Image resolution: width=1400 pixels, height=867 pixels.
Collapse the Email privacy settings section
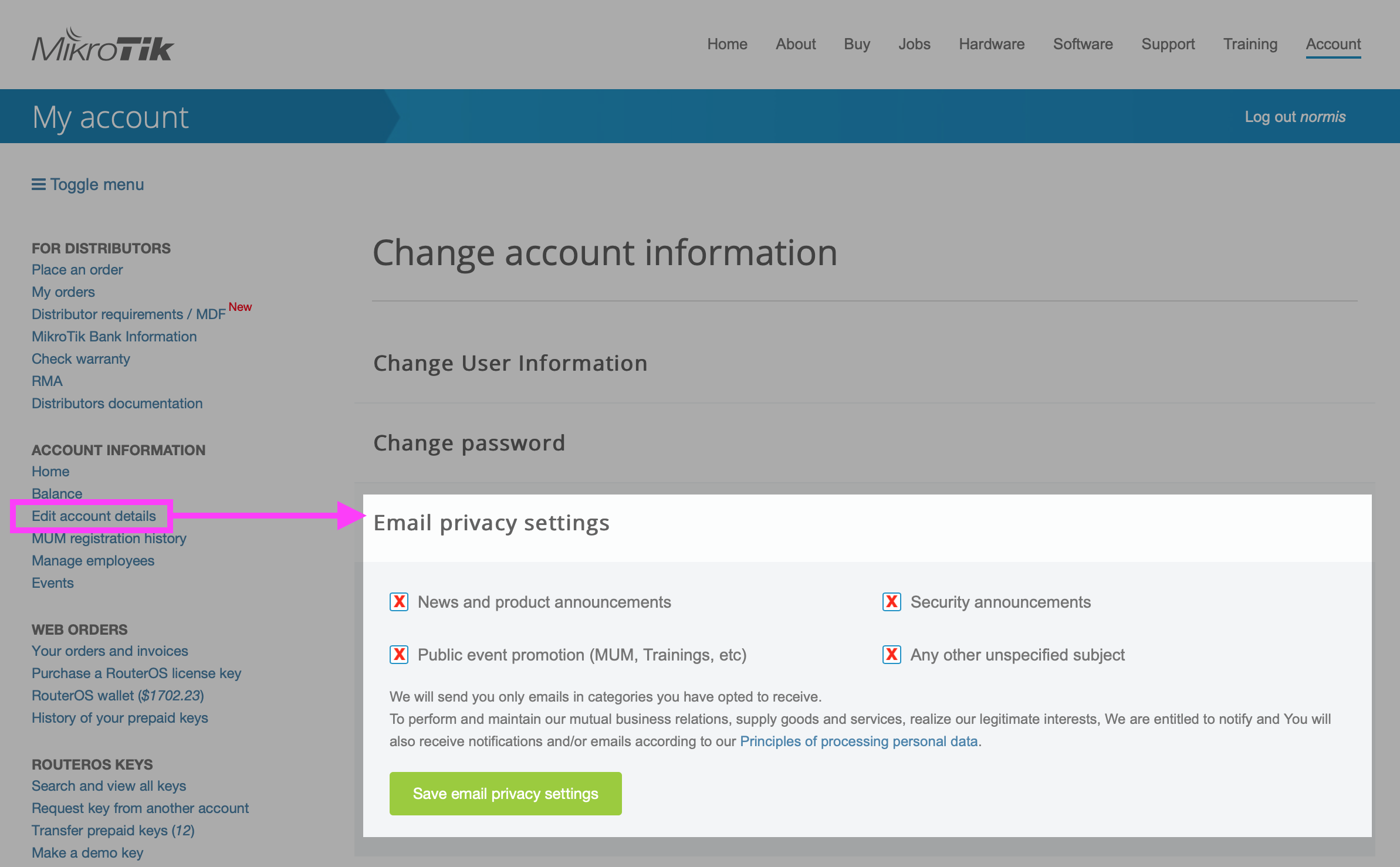[492, 523]
